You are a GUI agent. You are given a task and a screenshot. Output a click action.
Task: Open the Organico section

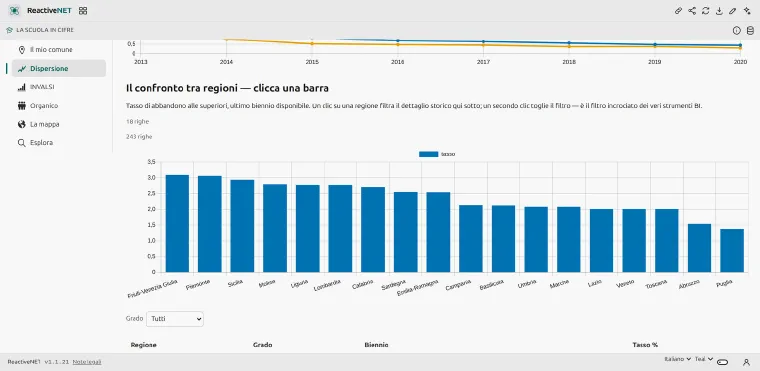tap(59, 106)
